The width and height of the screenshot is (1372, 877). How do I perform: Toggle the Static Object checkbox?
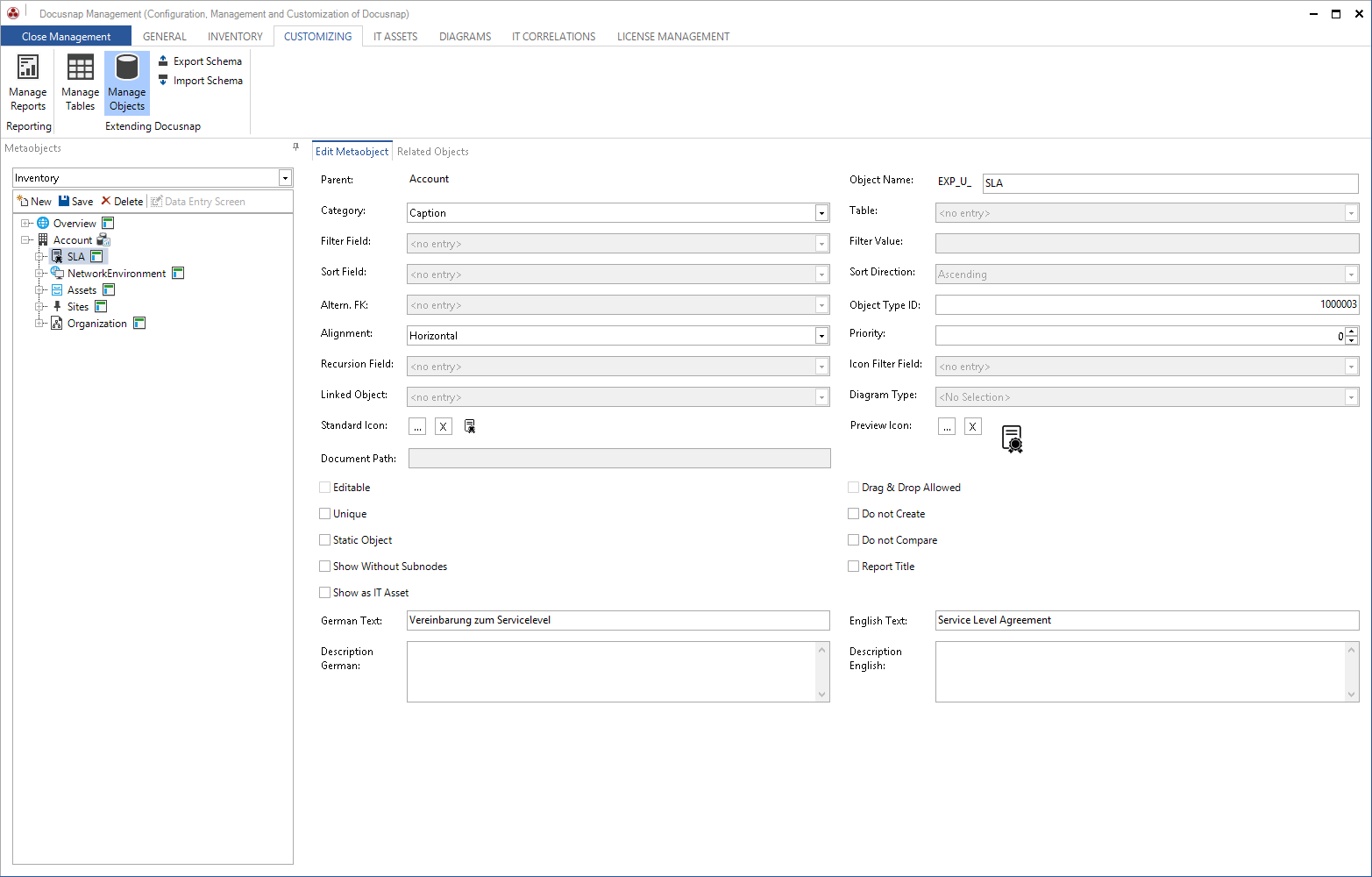click(x=325, y=540)
